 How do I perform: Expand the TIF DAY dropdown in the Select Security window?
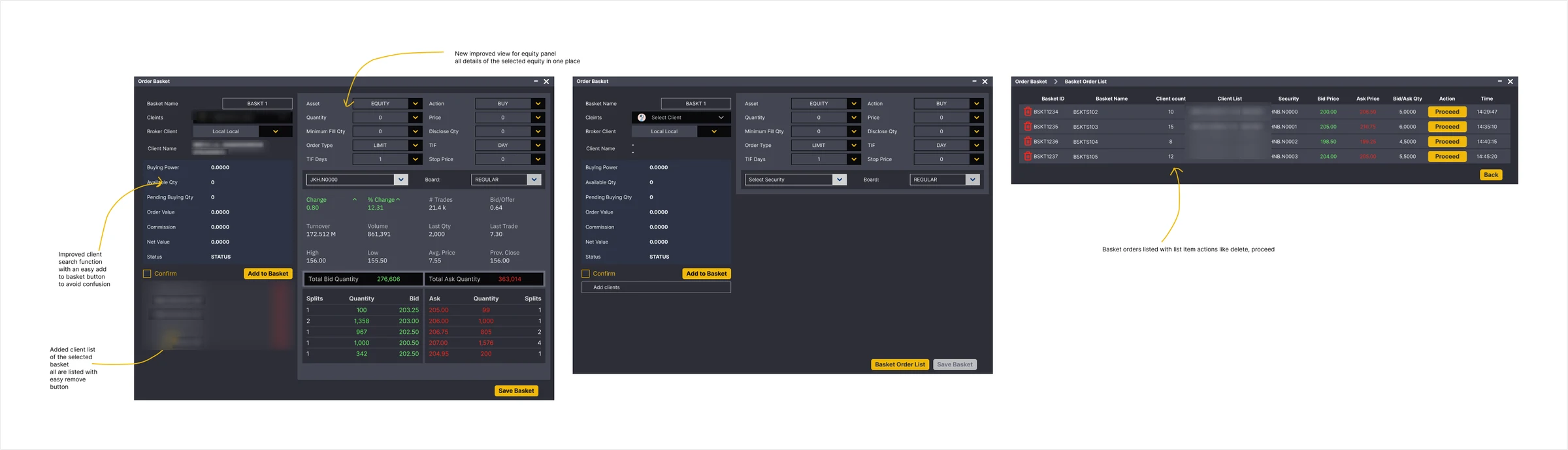pyautogui.click(x=976, y=146)
